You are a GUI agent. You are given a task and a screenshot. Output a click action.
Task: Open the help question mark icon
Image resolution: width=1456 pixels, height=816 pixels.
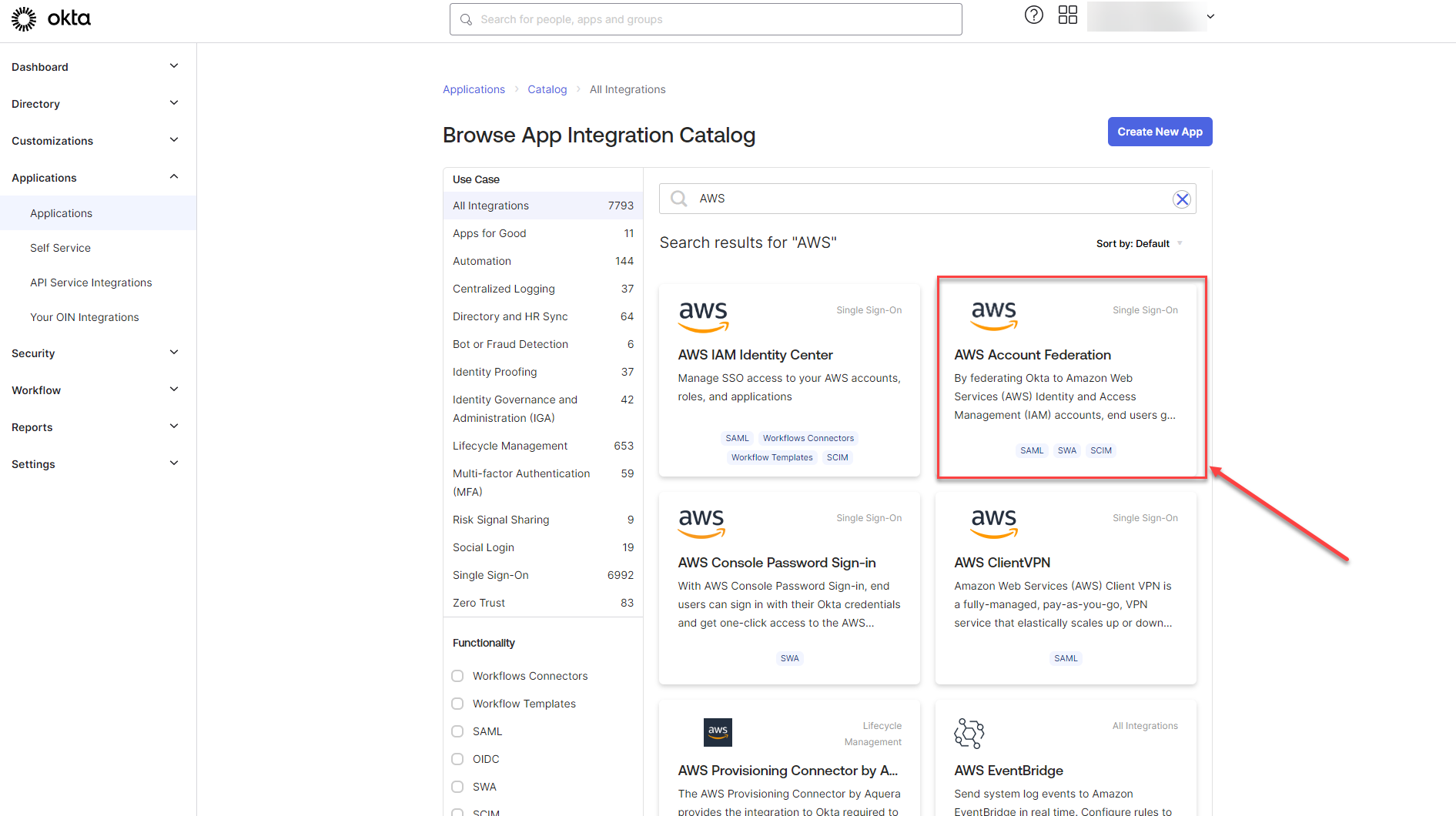[1033, 15]
